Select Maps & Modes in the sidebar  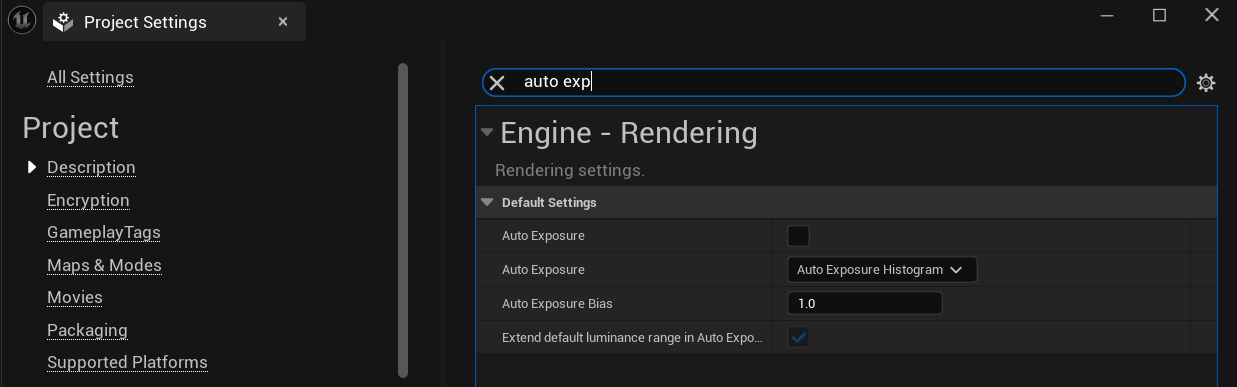click(104, 265)
